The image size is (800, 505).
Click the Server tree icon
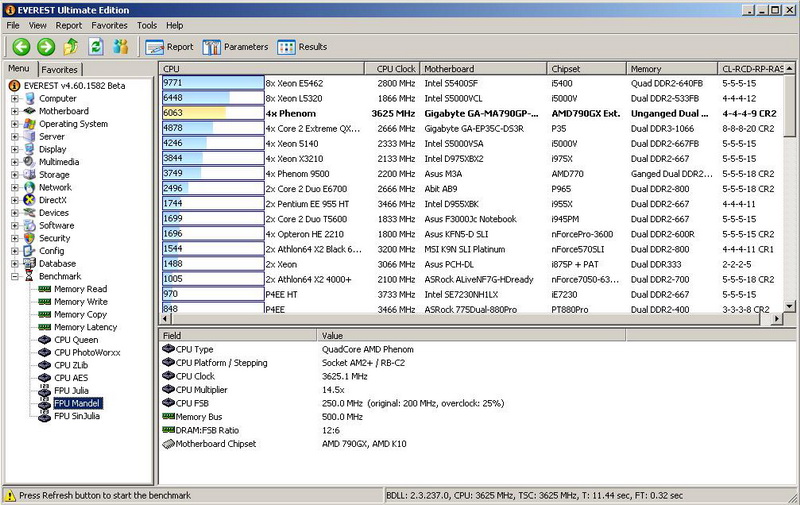30,136
